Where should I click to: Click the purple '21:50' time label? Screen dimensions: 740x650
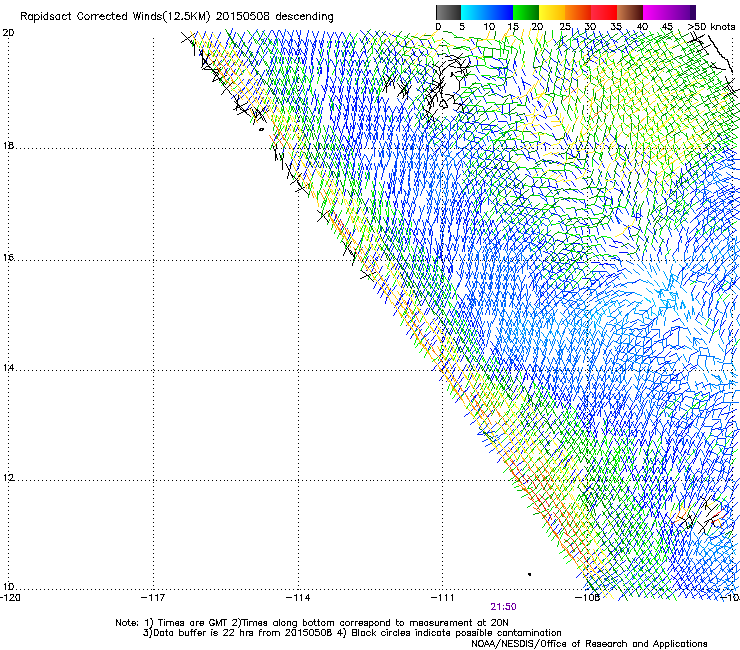coord(503,607)
